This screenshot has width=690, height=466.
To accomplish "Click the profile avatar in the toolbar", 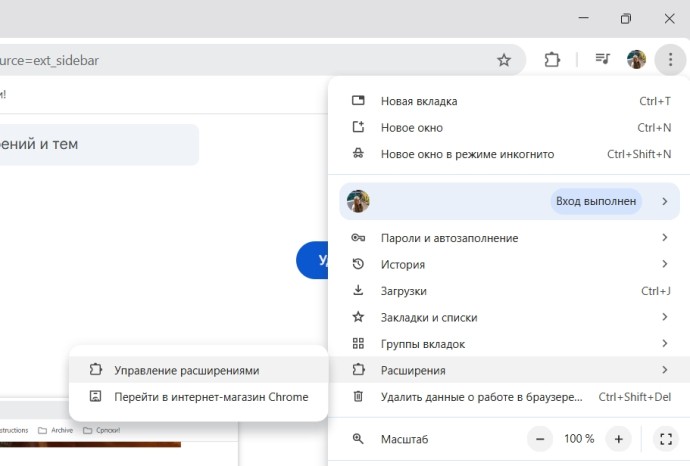I will [x=636, y=60].
